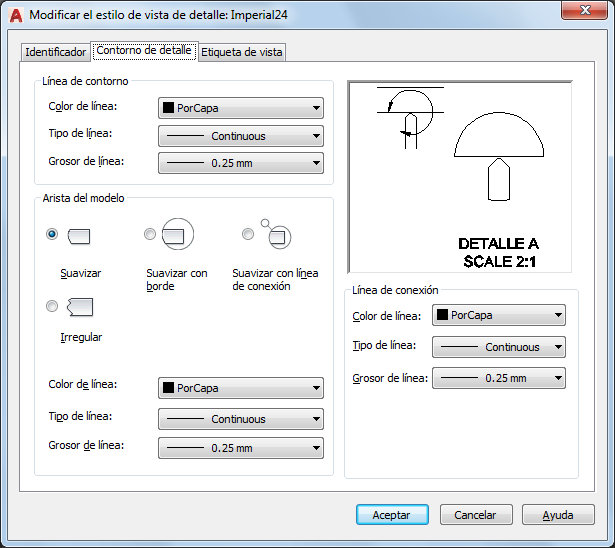This screenshot has height=548, width=615.
Task: Close the dialog with the X button
Action: (x=584, y=10)
